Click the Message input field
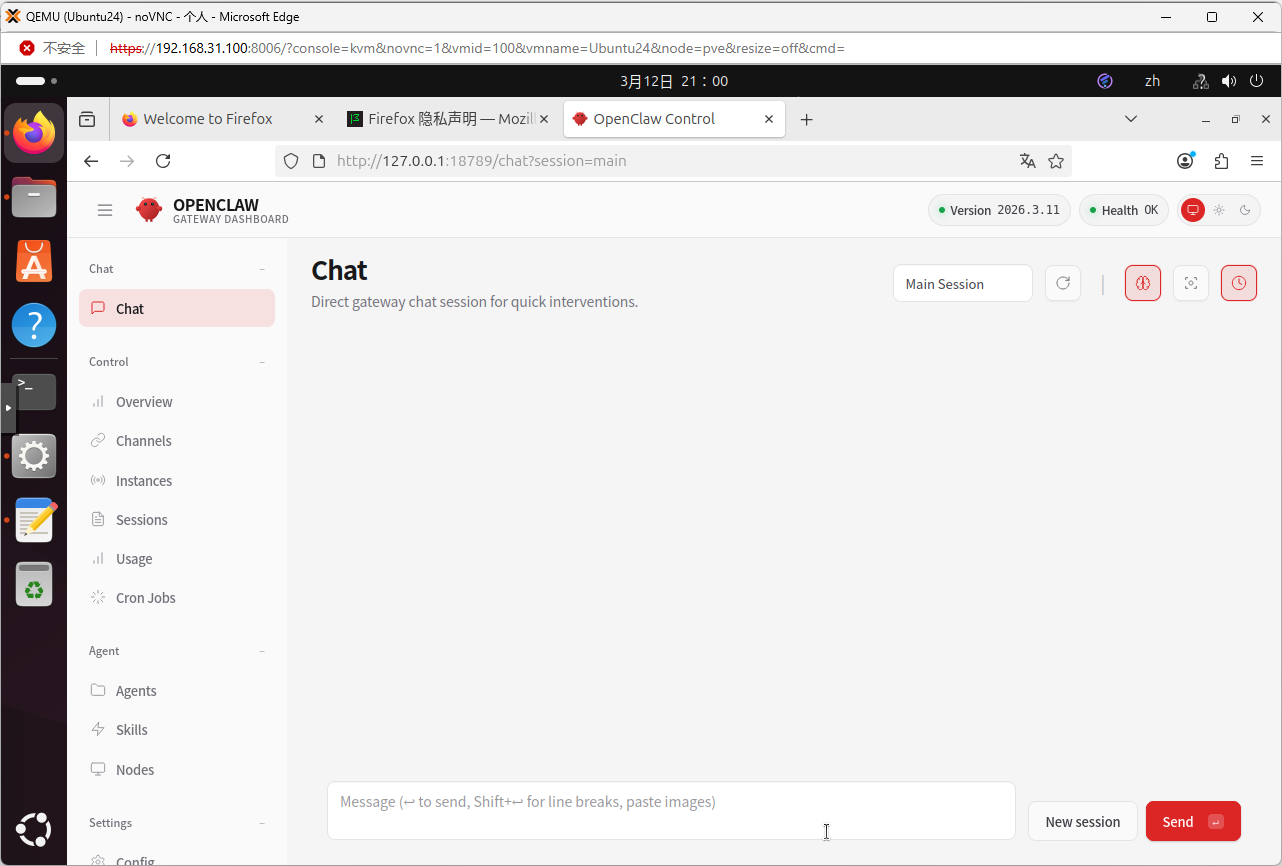 [x=670, y=810]
